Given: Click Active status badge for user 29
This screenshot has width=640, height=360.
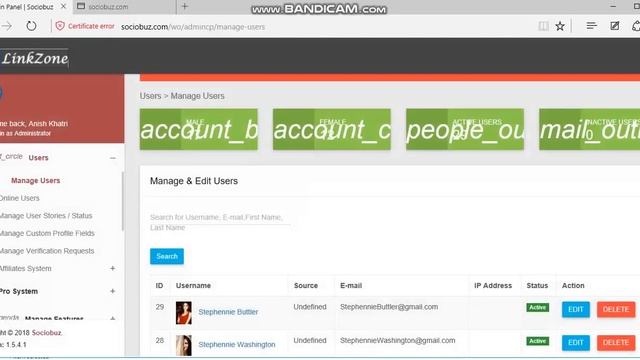Looking at the screenshot, I should [538, 307].
